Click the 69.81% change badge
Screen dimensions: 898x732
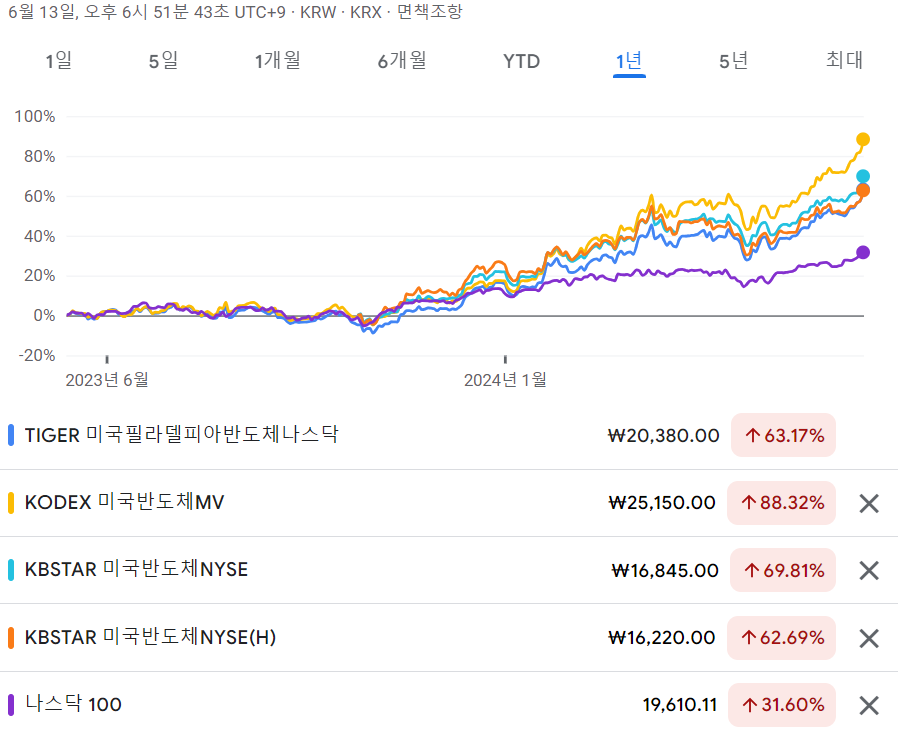coord(783,570)
